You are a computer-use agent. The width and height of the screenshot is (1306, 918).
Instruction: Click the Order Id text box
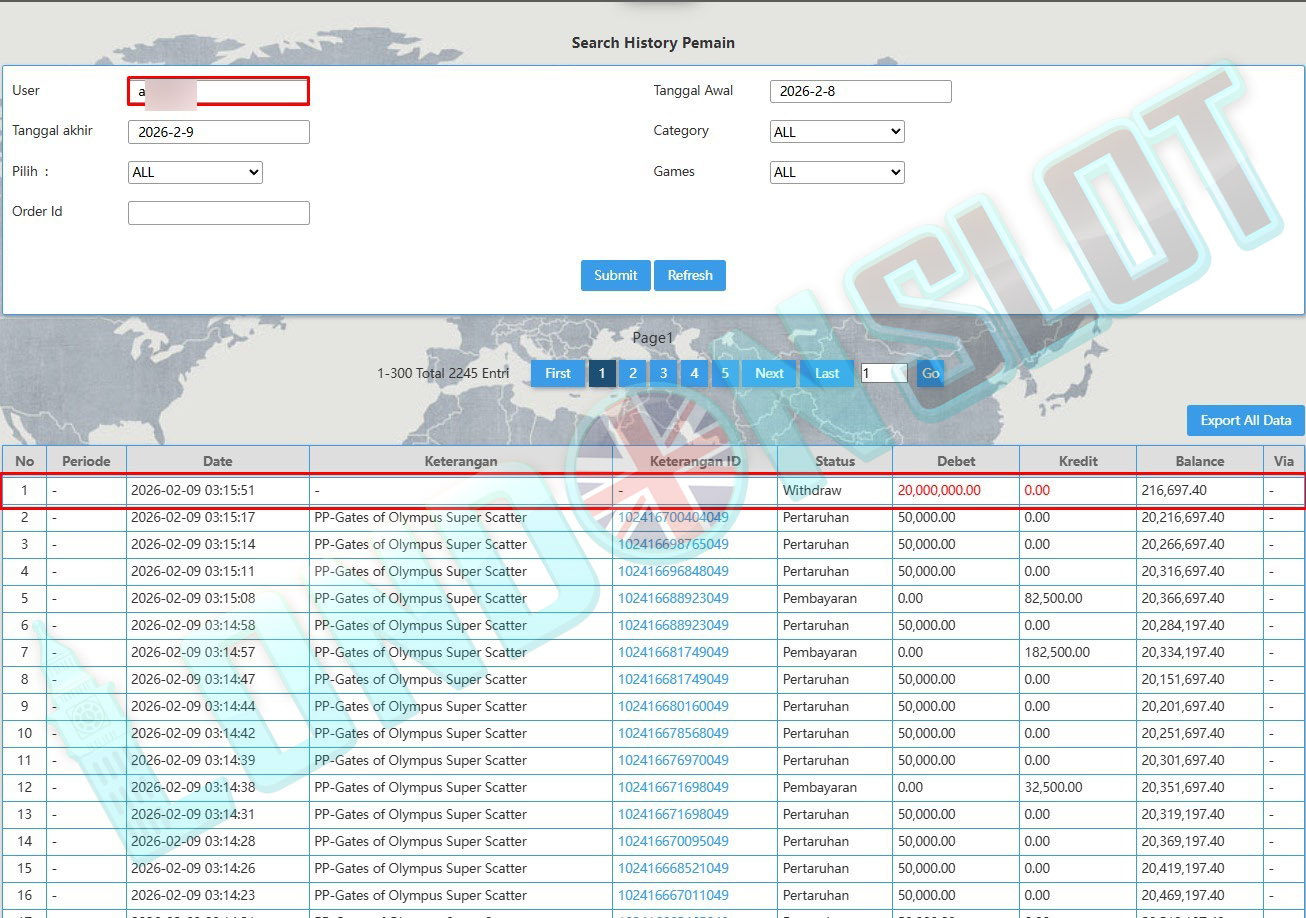click(x=218, y=213)
